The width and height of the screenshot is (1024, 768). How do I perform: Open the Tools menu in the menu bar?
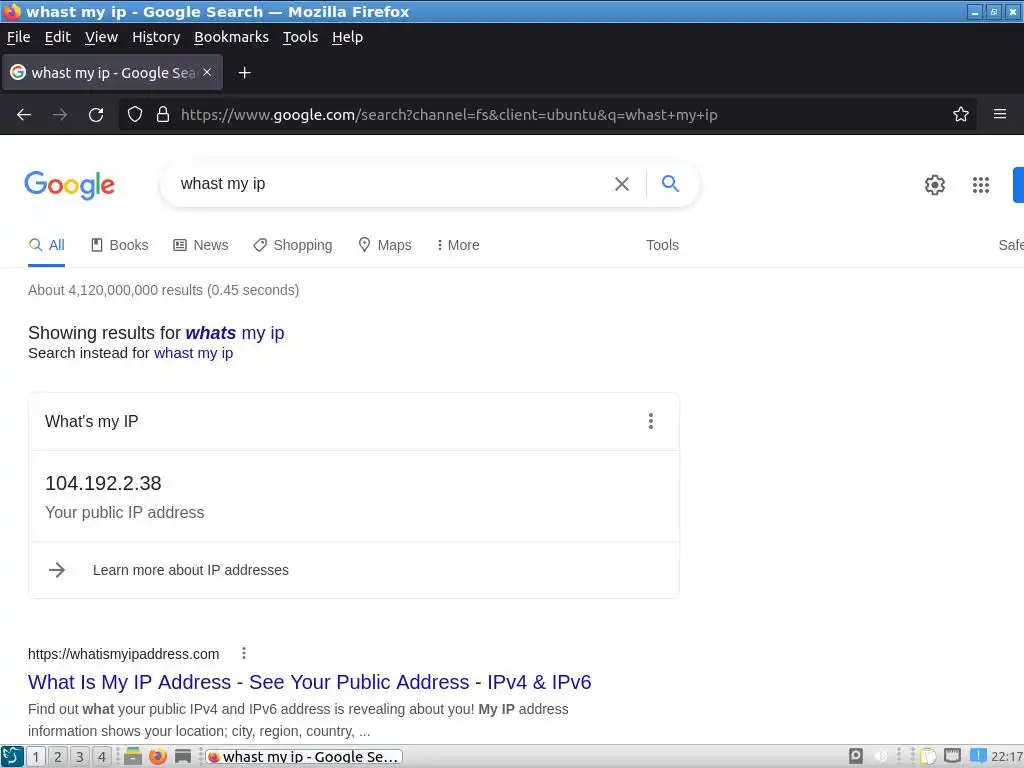point(300,37)
